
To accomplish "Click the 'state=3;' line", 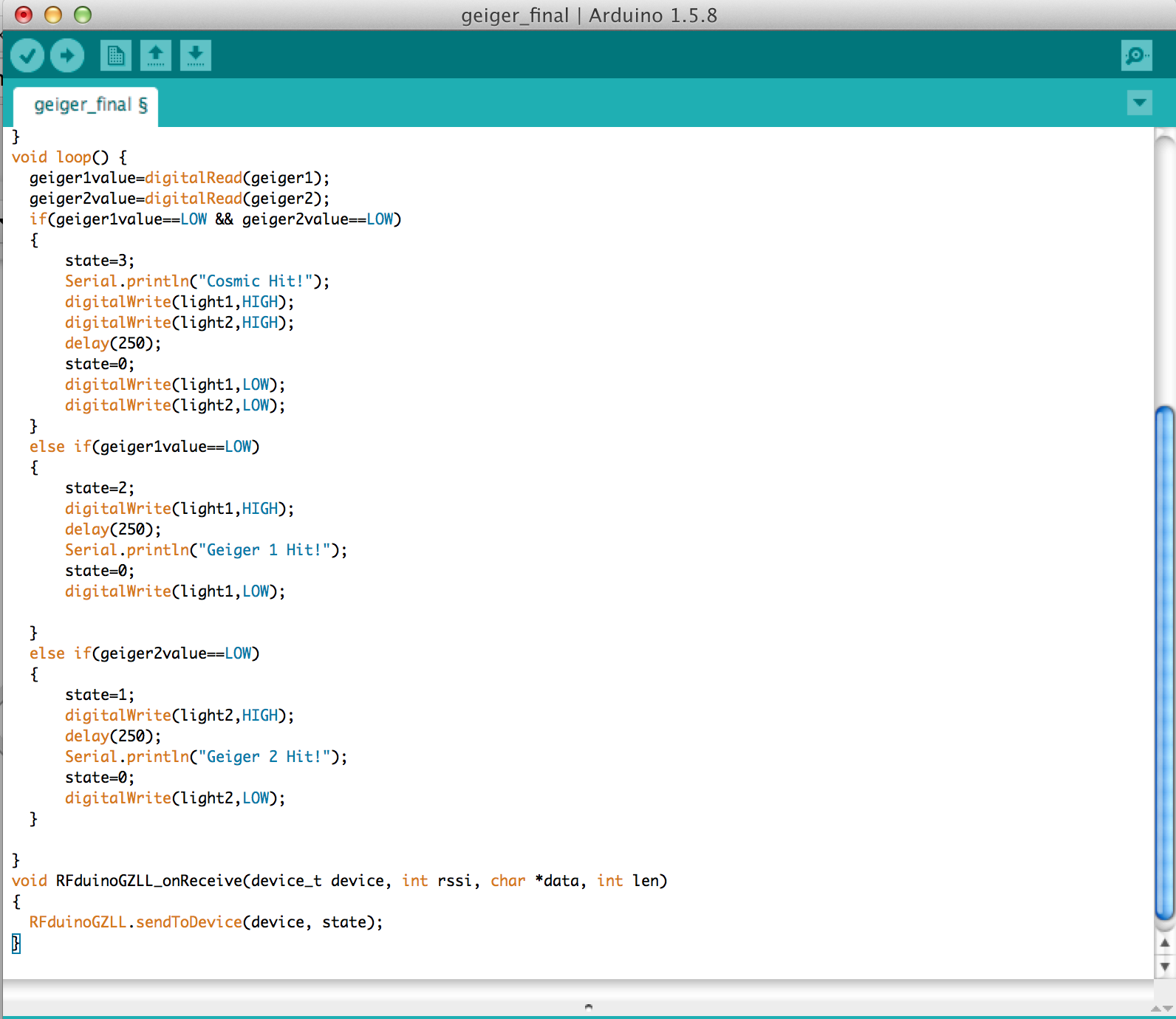I will tap(100, 261).
